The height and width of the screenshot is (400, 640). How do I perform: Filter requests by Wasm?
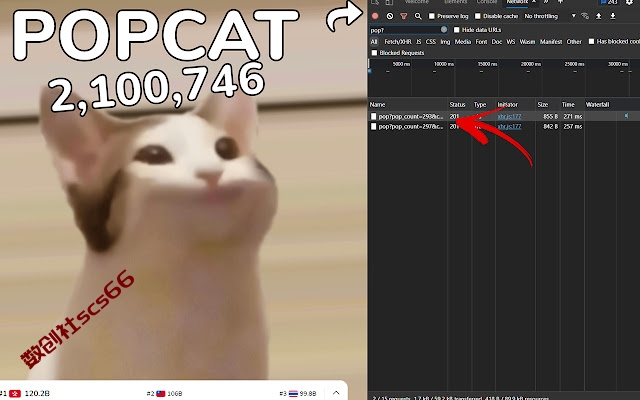(x=527, y=42)
